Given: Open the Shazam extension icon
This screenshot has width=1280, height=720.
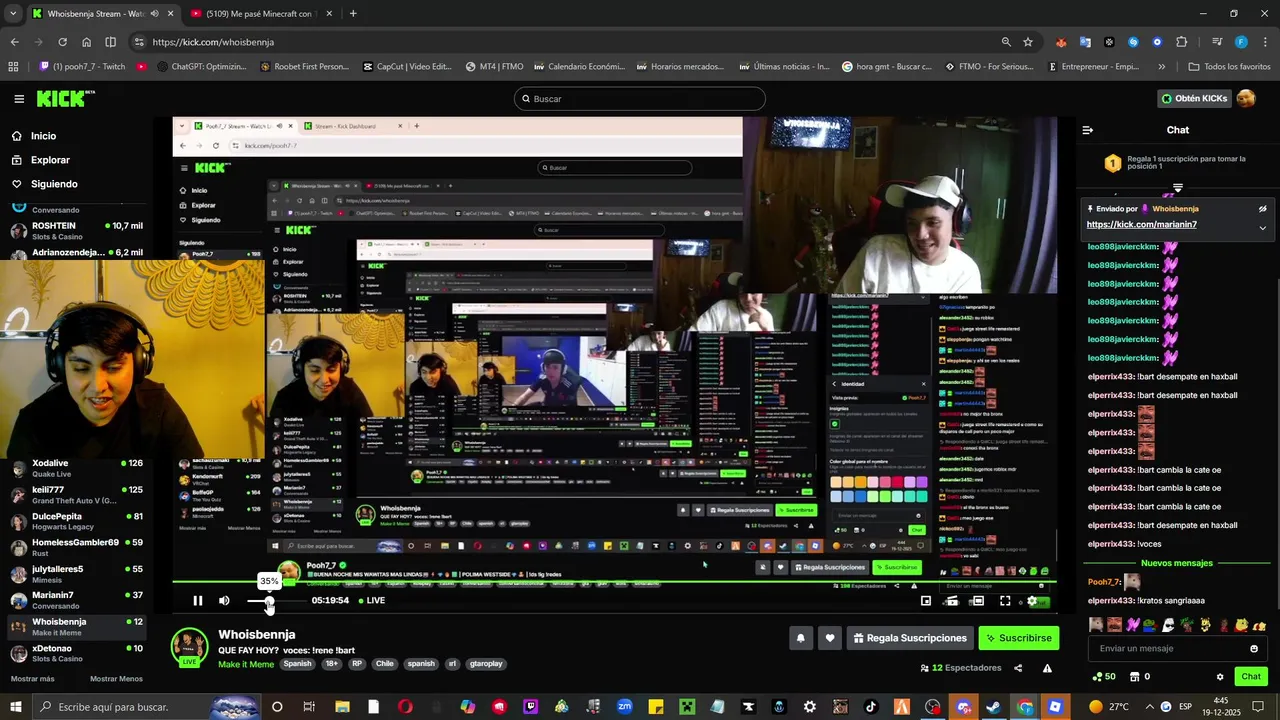Looking at the screenshot, I should point(1133,42).
